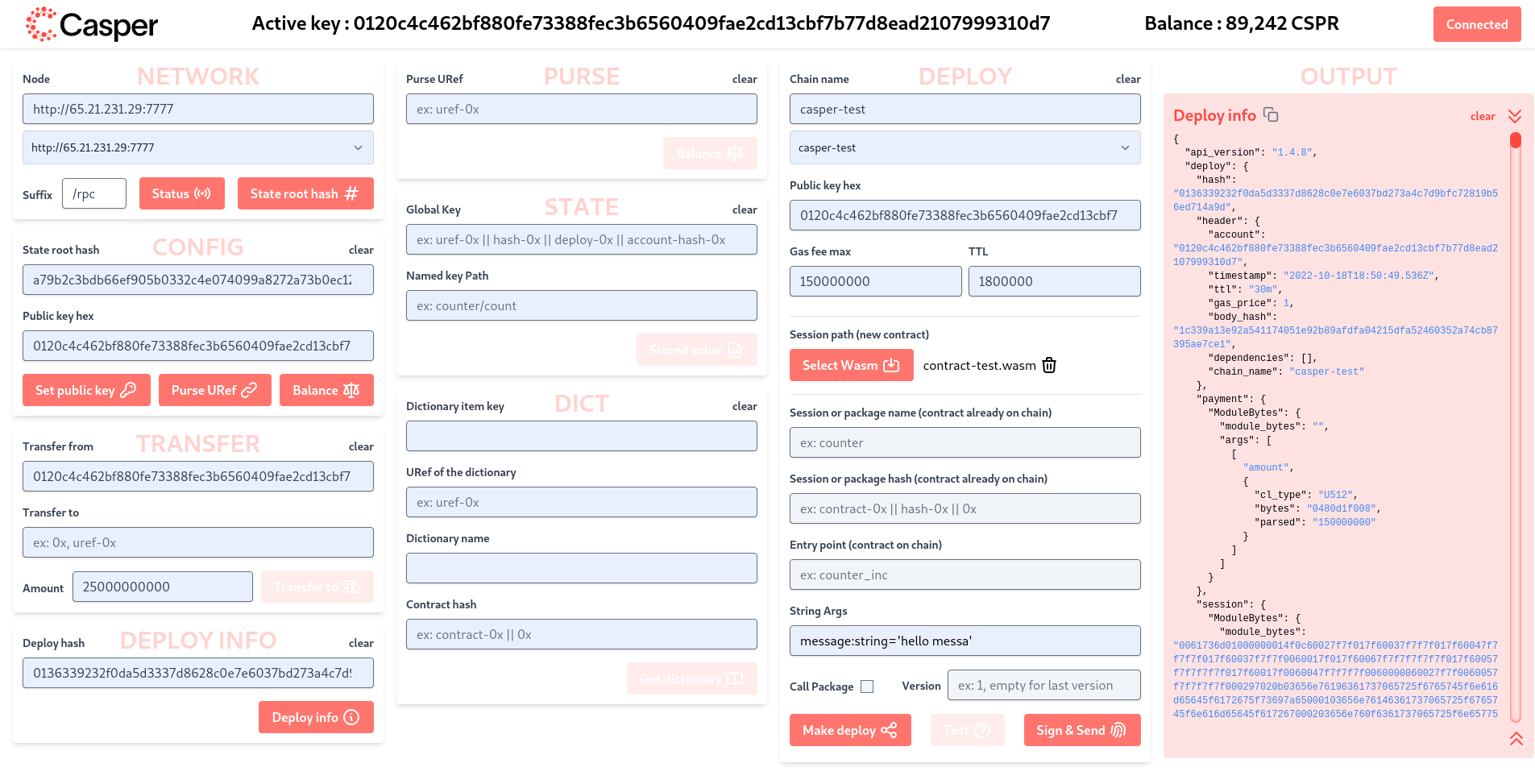
Task: Expand the casper-test chain dropdown
Action: pyautogui.click(x=1126, y=147)
